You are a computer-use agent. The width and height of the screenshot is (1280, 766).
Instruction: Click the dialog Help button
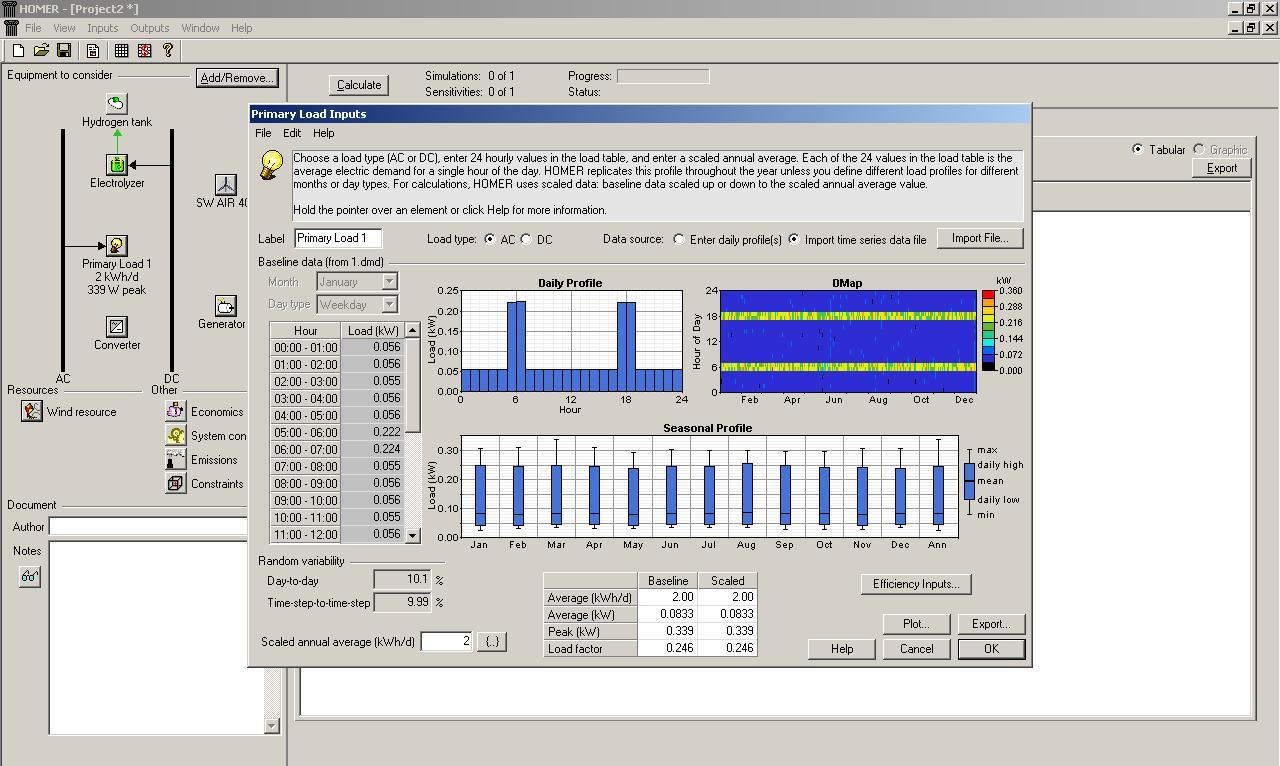click(842, 649)
